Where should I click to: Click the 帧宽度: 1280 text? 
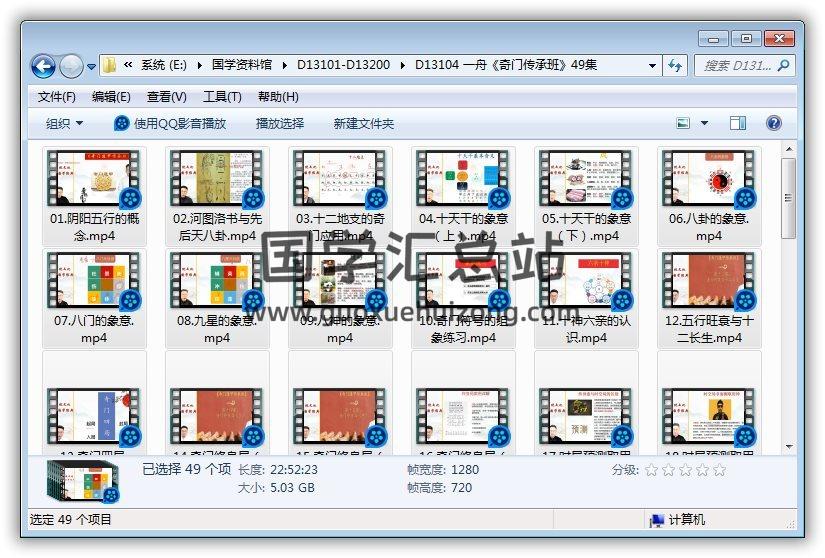click(x=442, y=470)
